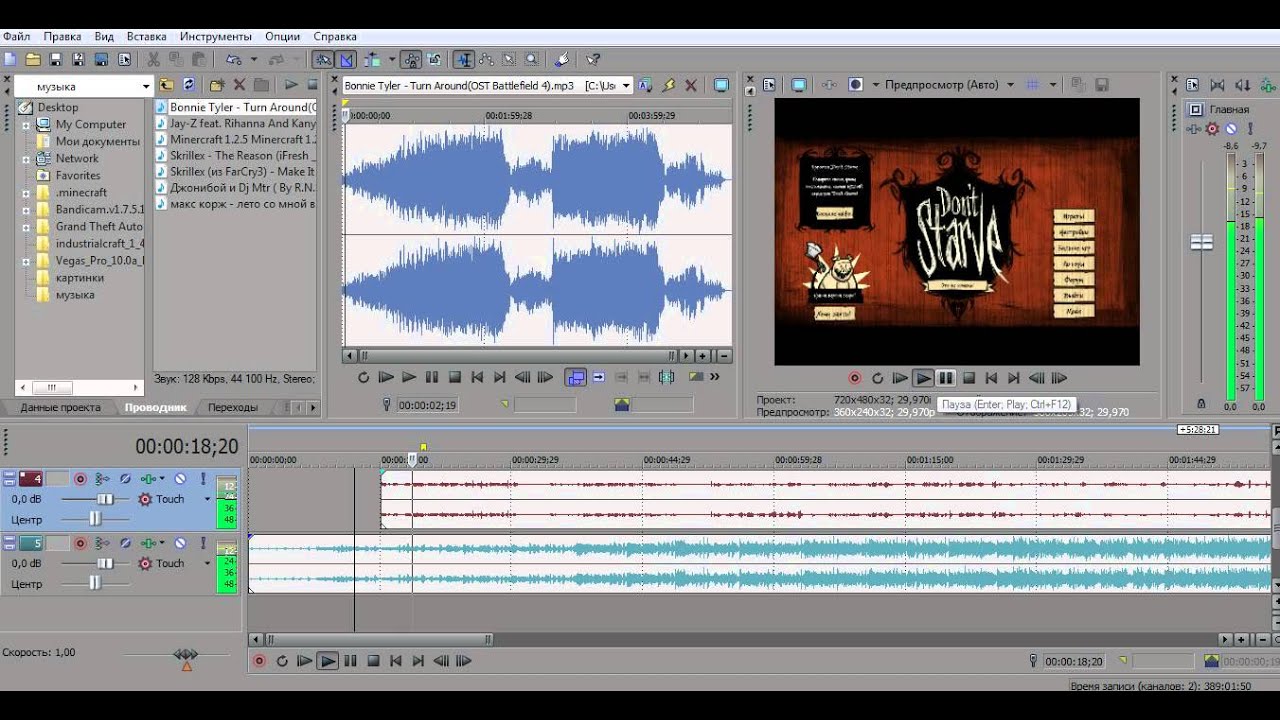Click the Undo arrow in toolbar
The width and height of the screenshot is (1280, 720).
pos(233,59)
